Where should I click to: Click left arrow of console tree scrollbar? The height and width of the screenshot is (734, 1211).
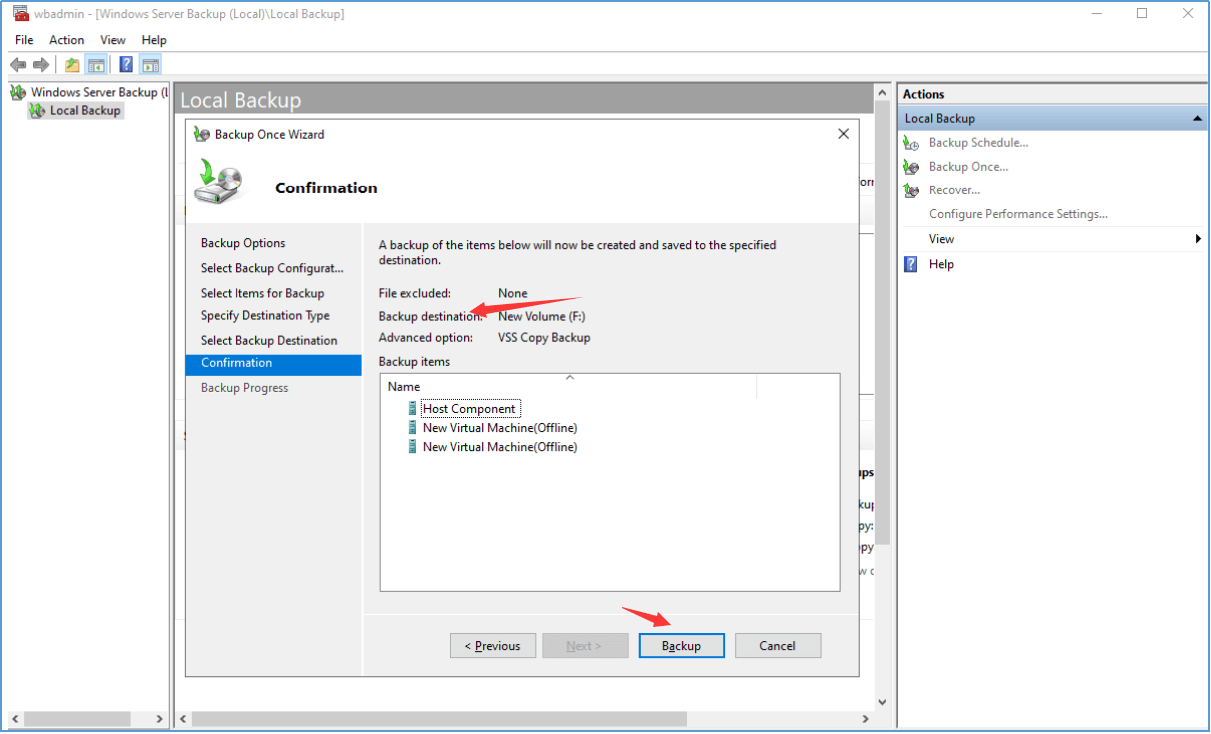pos(14,719)
